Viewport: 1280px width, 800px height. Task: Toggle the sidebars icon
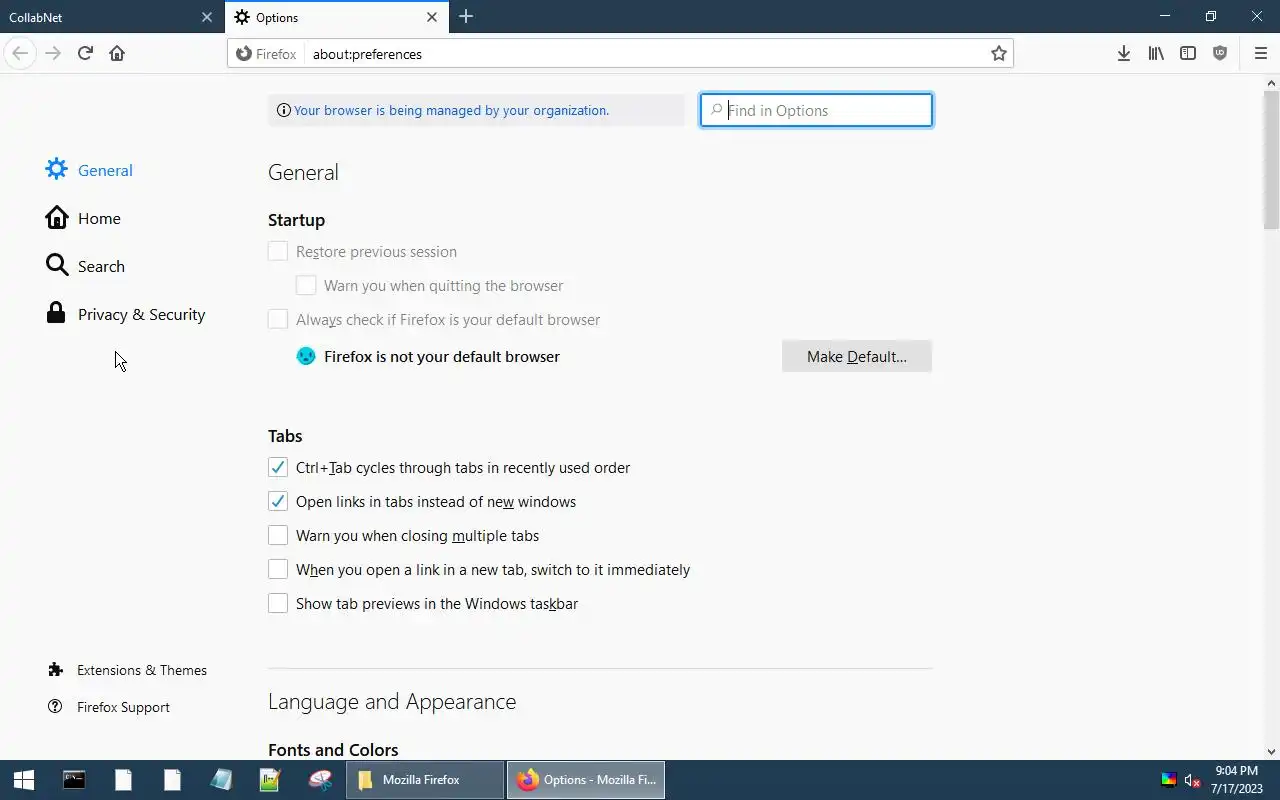1188,54
